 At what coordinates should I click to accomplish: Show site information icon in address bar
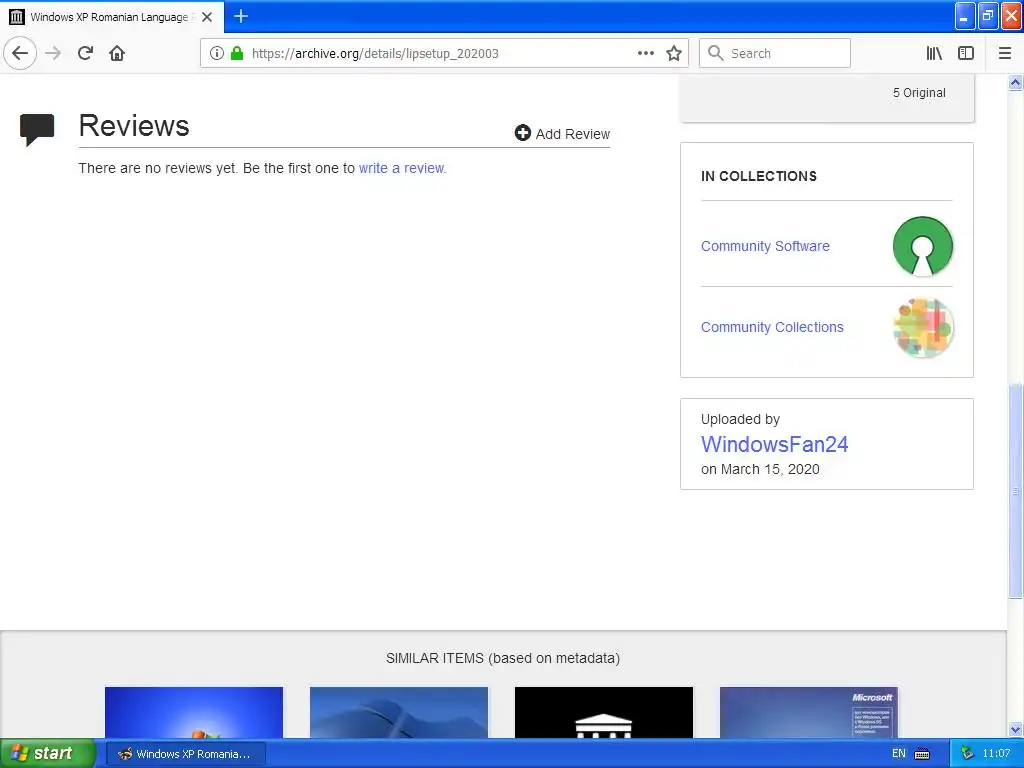[x=217, y=53]
